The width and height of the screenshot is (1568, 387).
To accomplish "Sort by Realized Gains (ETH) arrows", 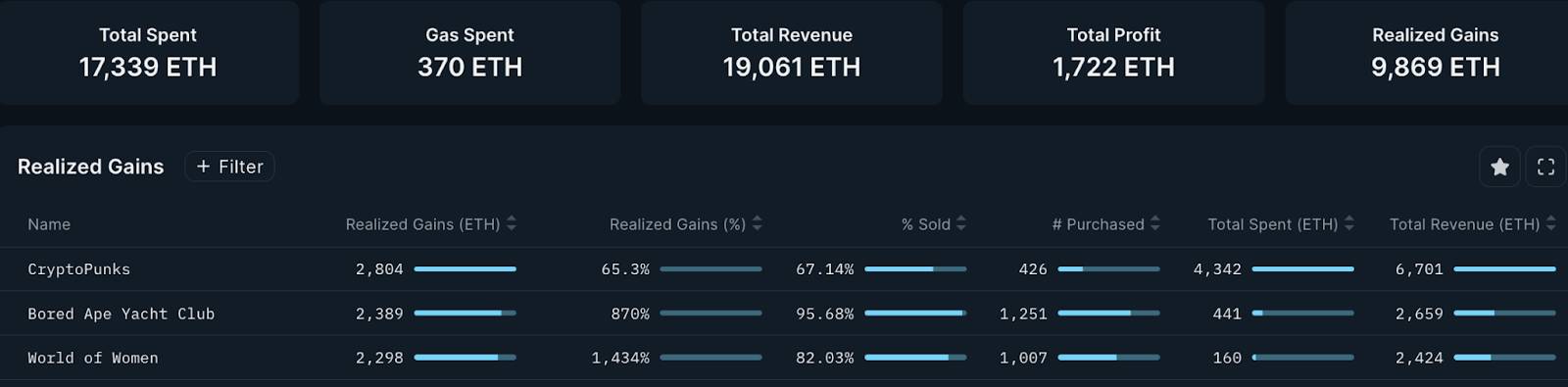I will (512, 224).
